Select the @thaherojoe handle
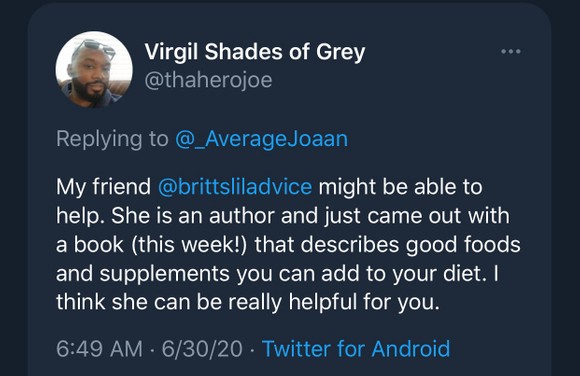The width and height of the screenshot is (580, 376). pyautogui.click(x=208, y=80)
